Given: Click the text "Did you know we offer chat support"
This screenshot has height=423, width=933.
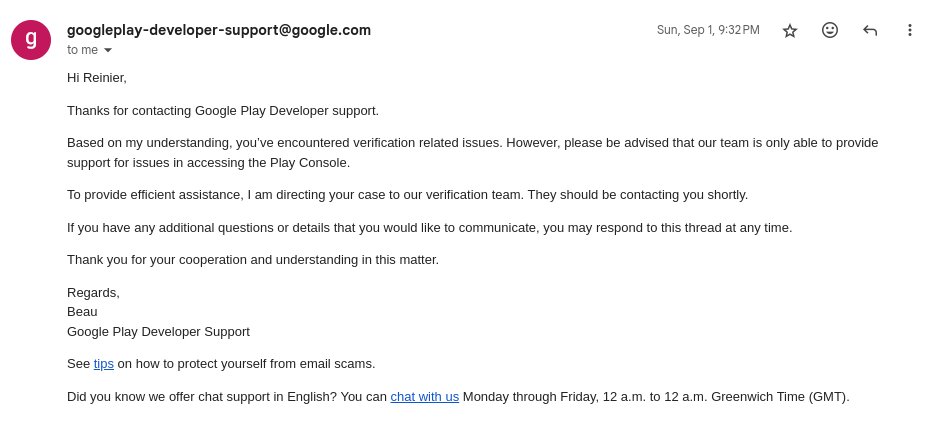Looking at the screenshot, I should click(x=458, y=397).
